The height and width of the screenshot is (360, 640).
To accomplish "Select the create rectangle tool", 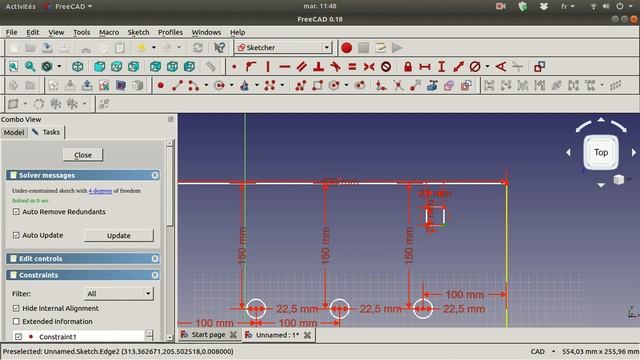I will pyautogui.click(x=317, y=85).
